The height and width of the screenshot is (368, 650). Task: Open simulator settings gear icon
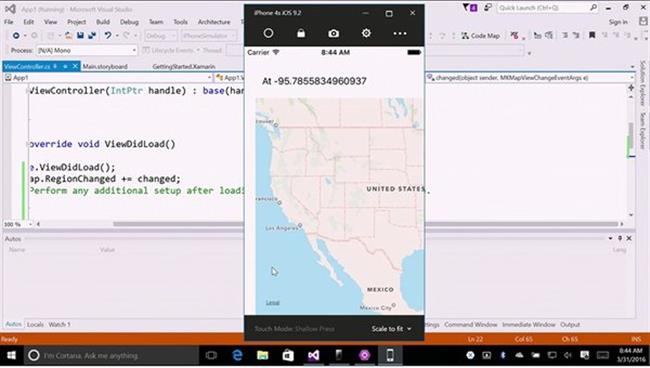(x=366, y=33)
